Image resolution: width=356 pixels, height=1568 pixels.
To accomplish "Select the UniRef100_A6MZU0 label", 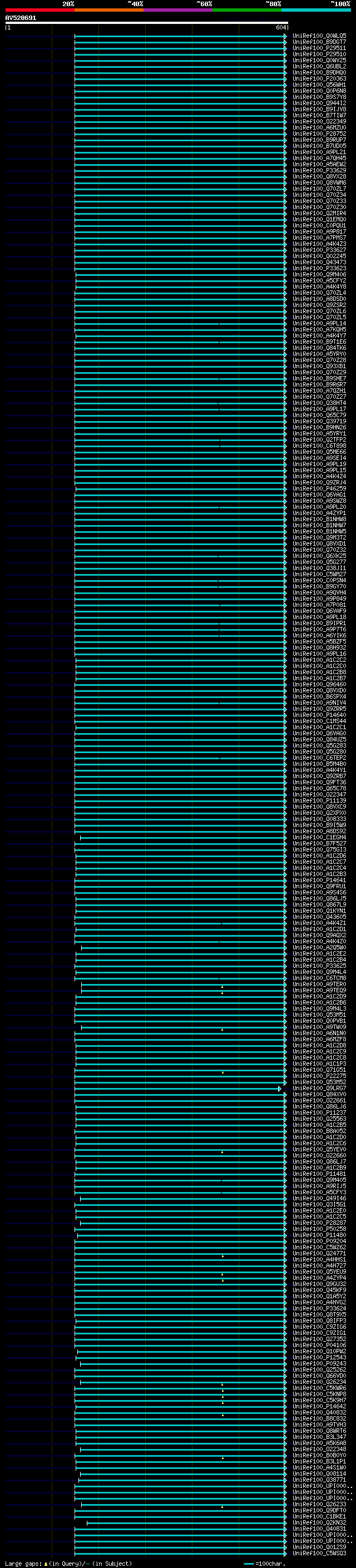I will [319, 128].
